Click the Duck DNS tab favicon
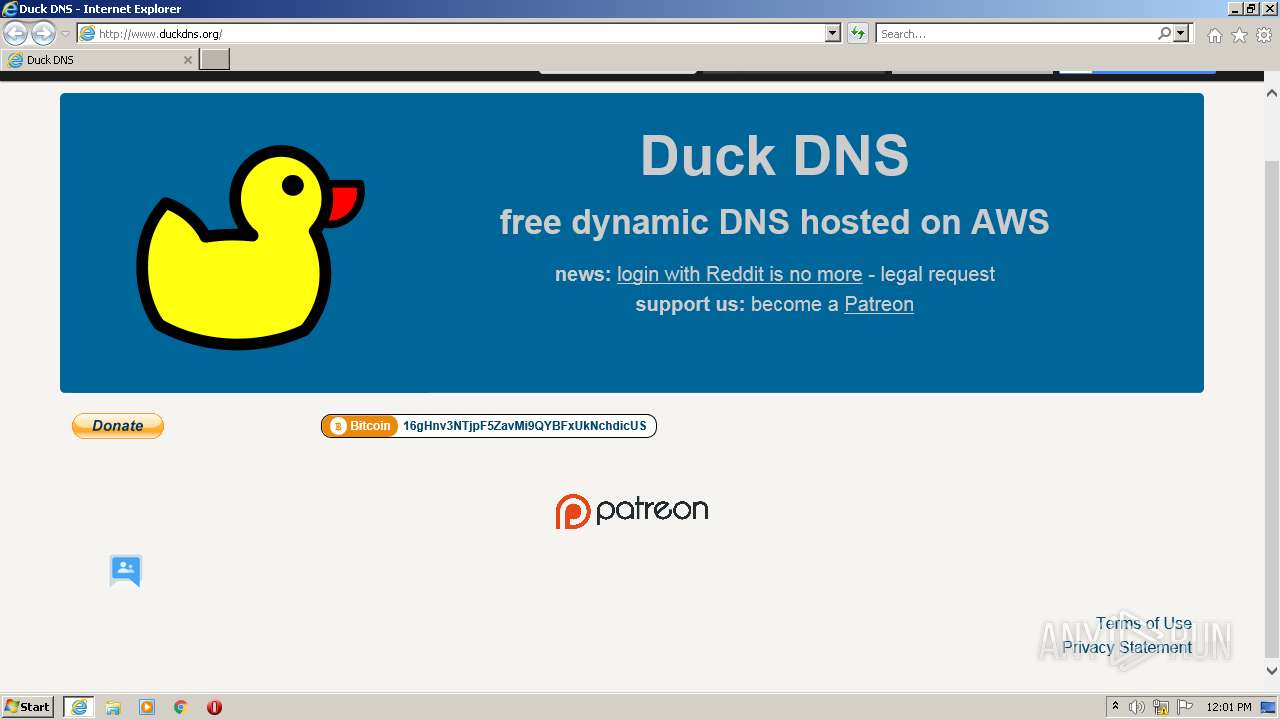The width and height of the screenshot is (1280, 720). pos(15,60)
